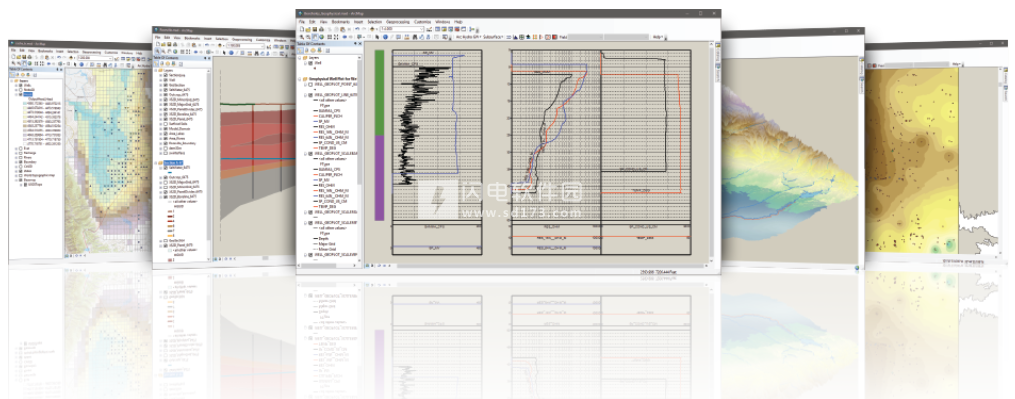Click pin icon on Table Of Contents header
This screenshot has height=399, width=1015.
[355, 44]
